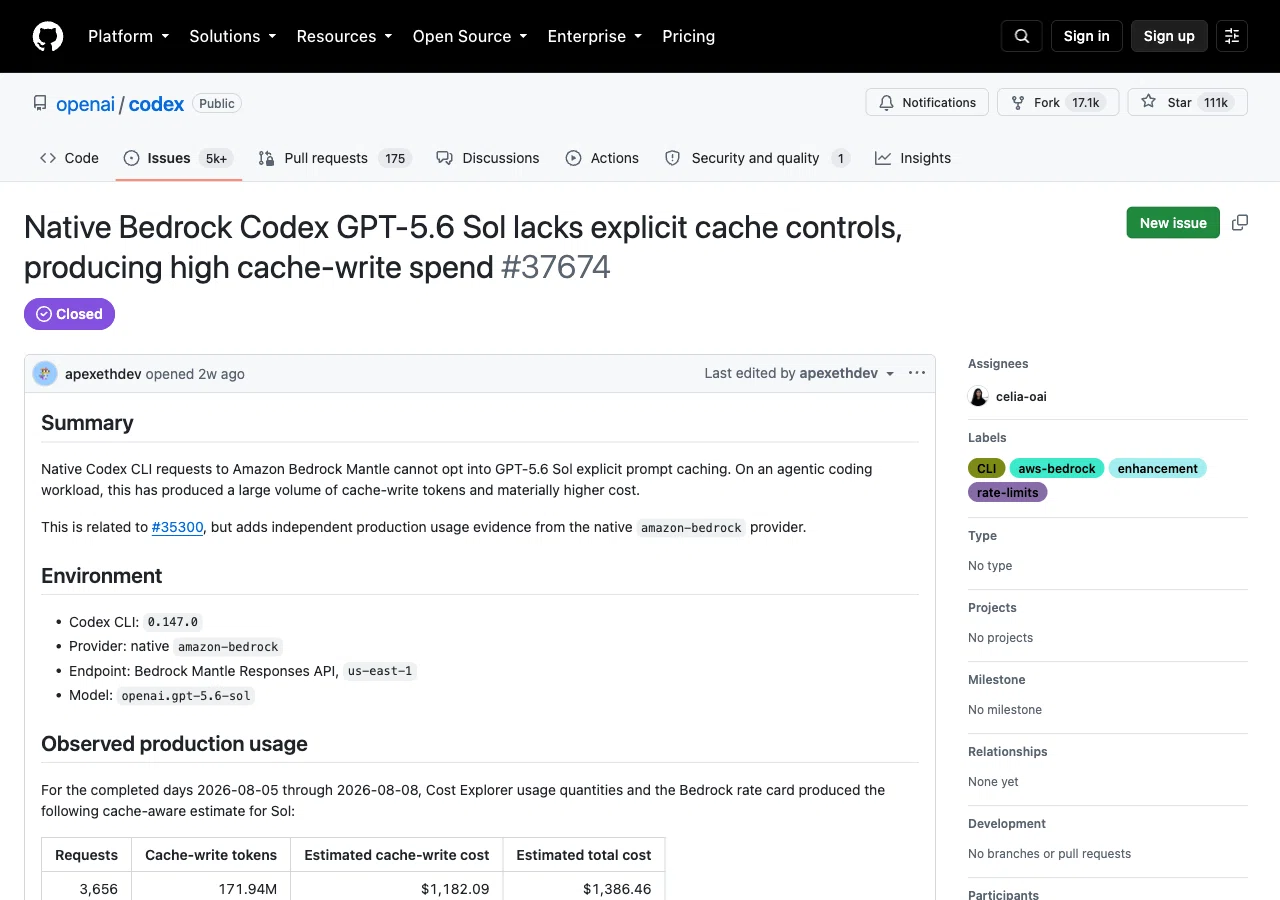1280x900 pixels.
Task: Open the Security and quality tab
Action: pos(757,158)
